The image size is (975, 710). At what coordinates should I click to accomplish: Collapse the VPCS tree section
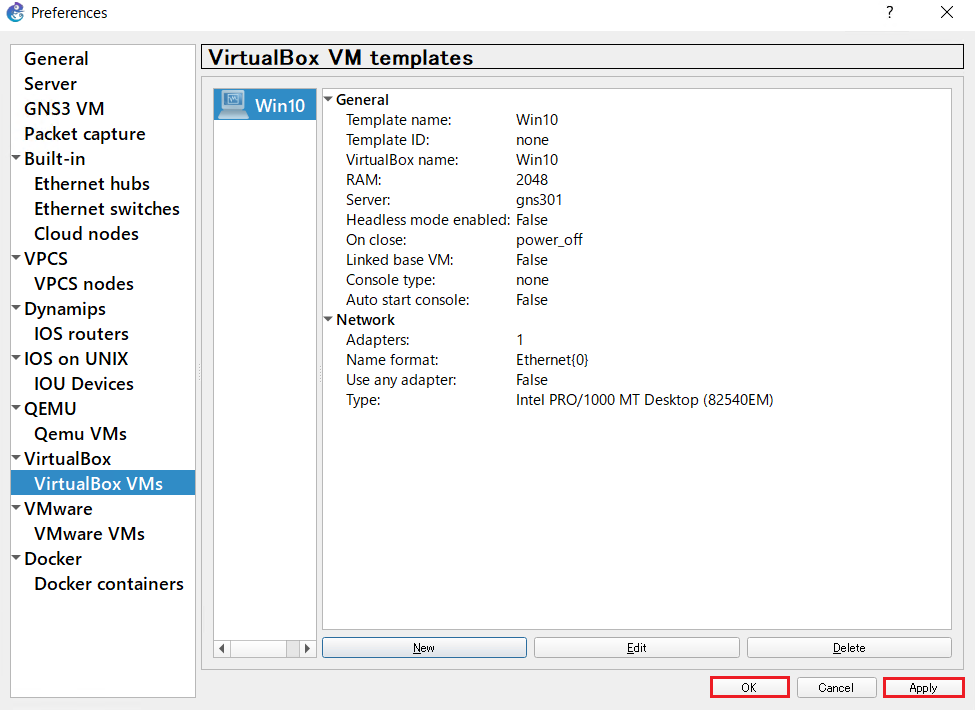(x=17, y=257)
